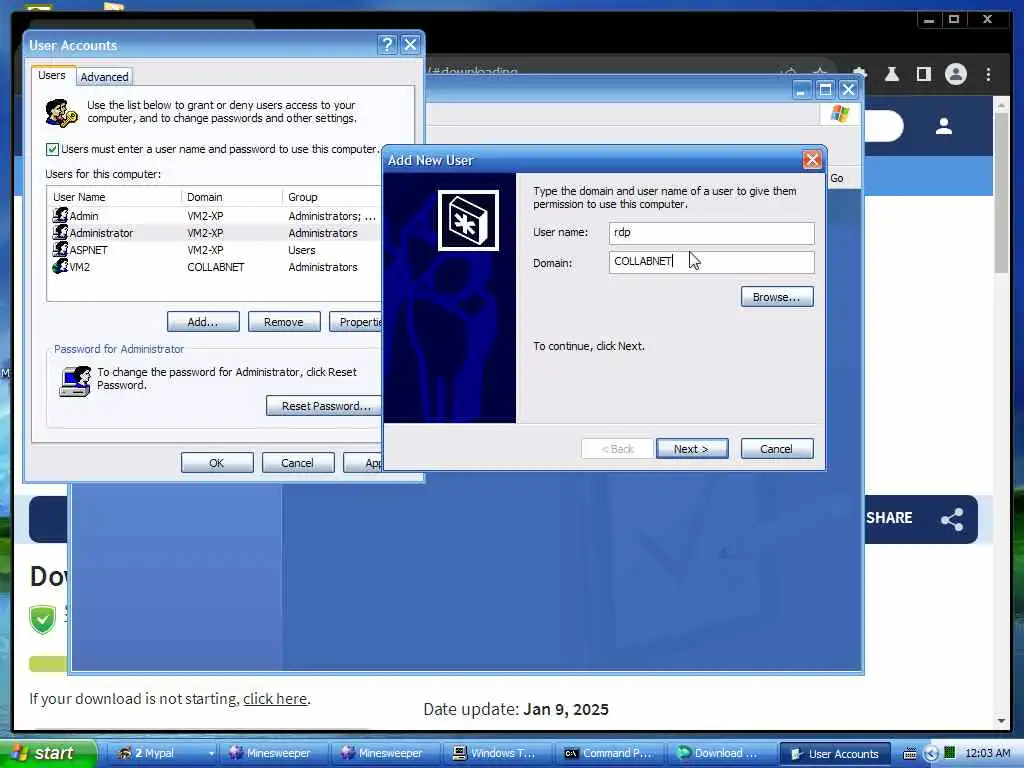Switch to Windows T... taskbar item

pos(496,754)
